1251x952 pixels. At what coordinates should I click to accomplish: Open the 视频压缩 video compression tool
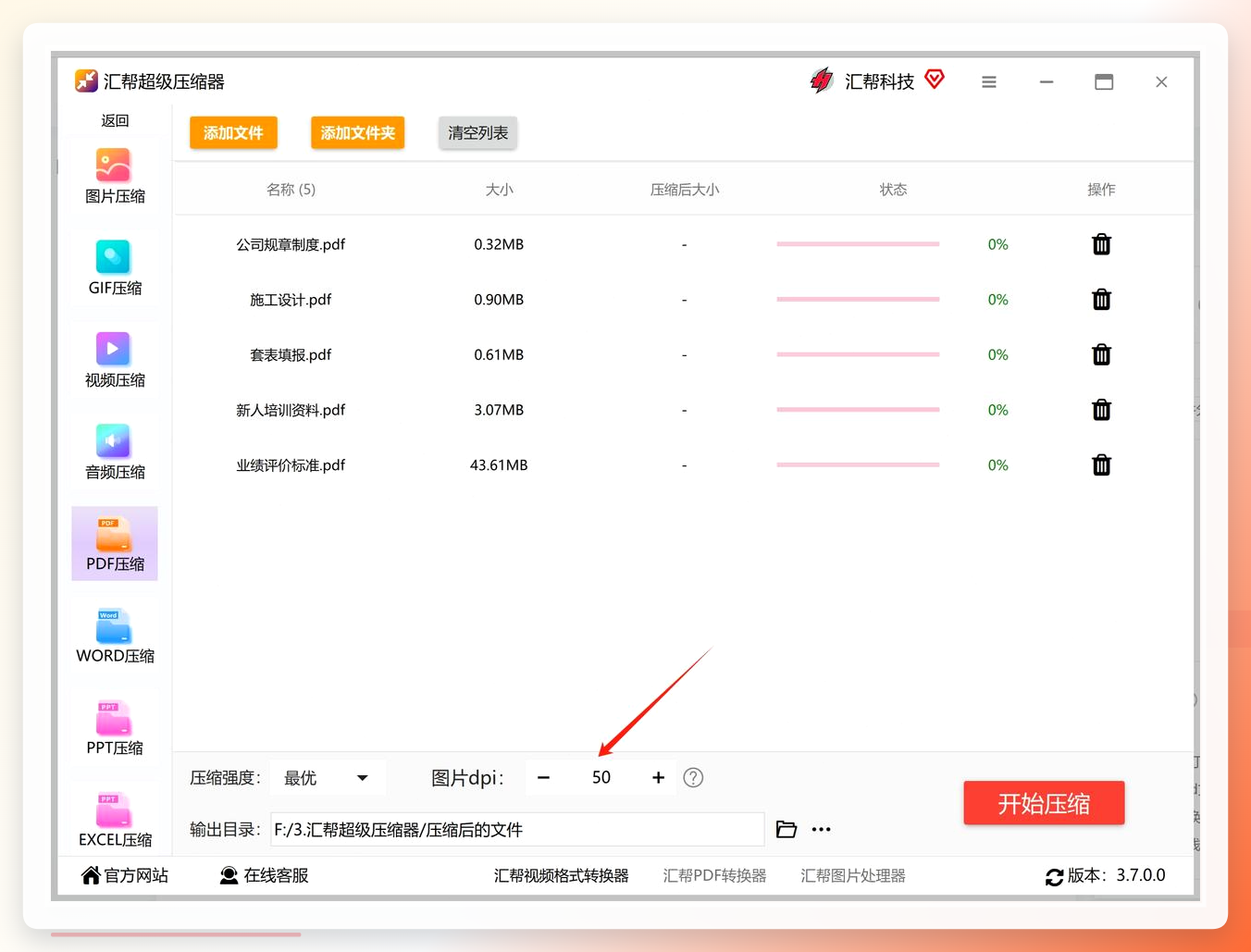point(115,360)
